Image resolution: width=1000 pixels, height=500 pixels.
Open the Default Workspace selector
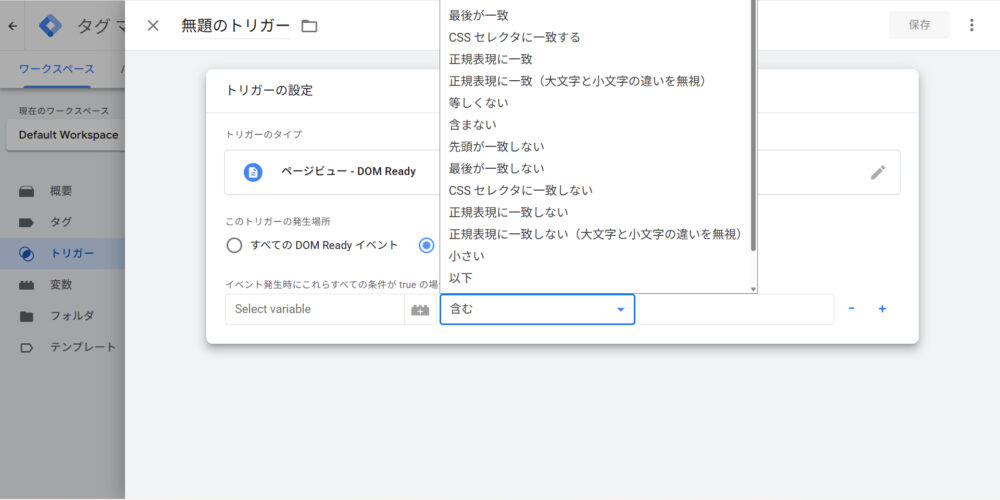68,135
